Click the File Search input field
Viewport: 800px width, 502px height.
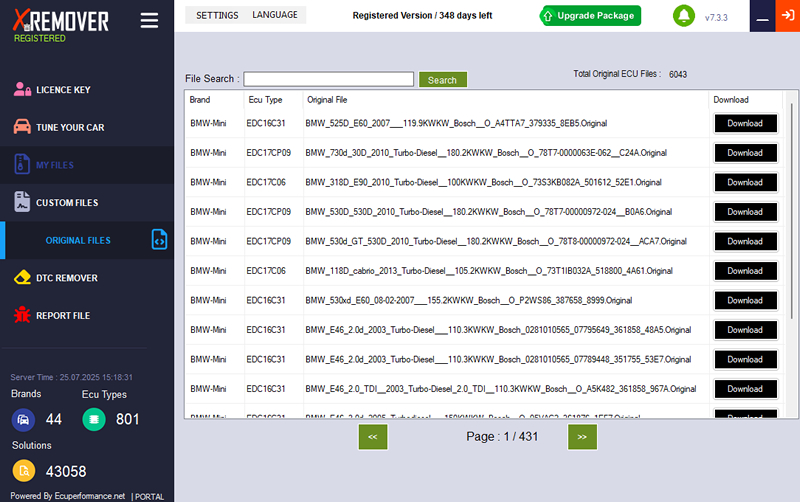[329, 79]
